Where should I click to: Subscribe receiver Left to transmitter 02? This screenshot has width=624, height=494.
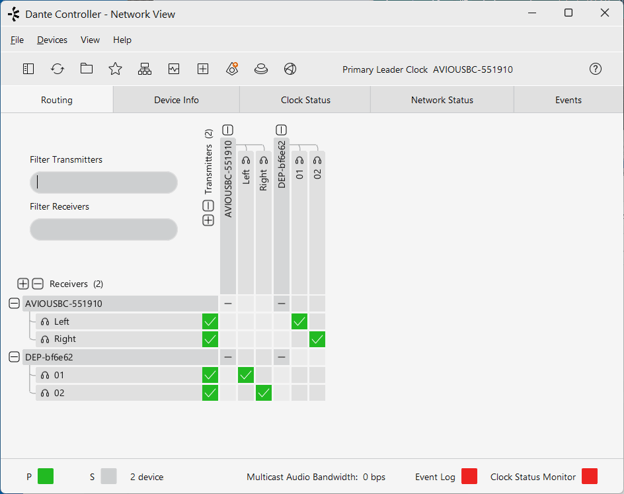click(x=317, y=321)
